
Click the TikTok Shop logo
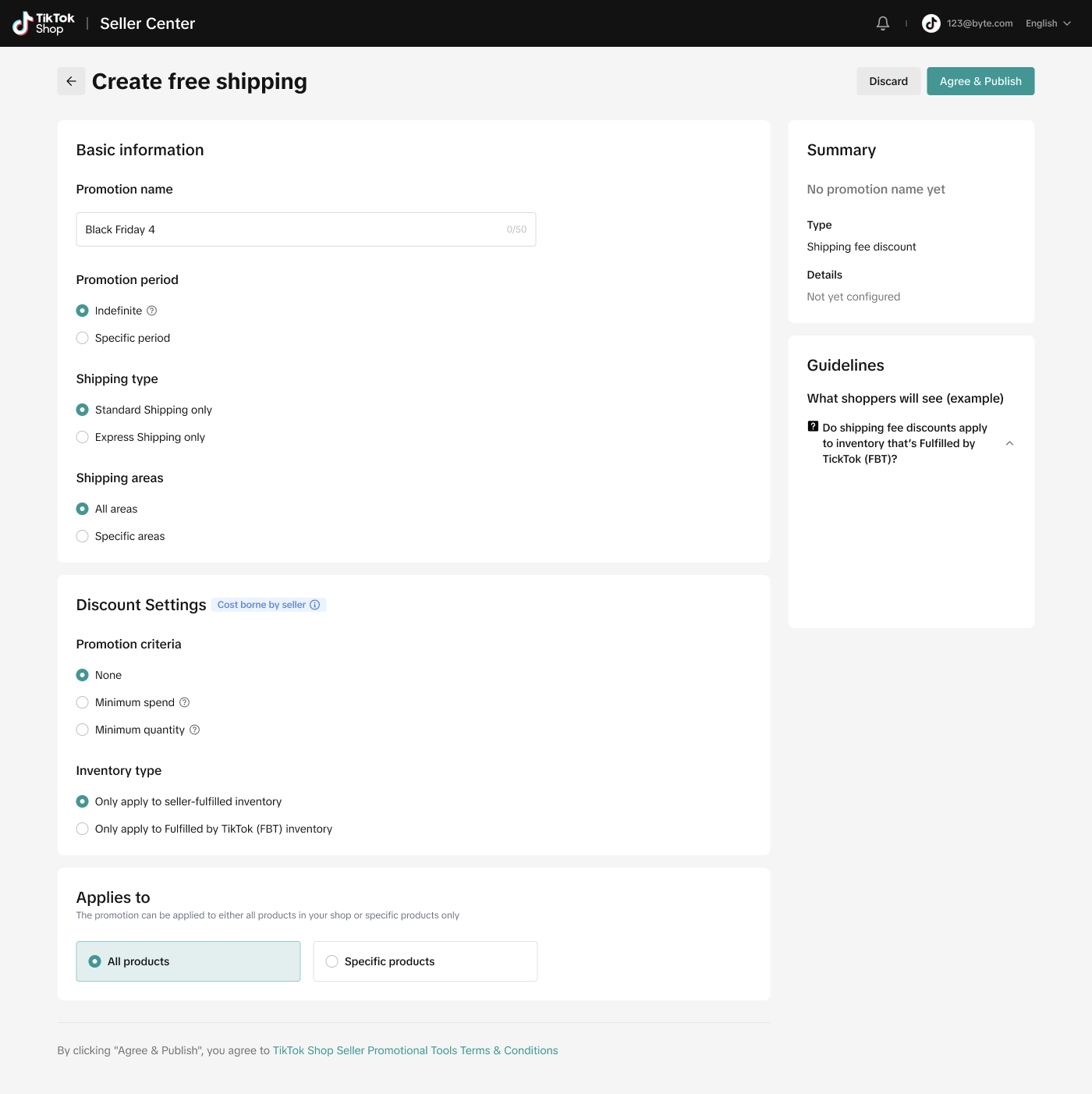coord(44,23)
